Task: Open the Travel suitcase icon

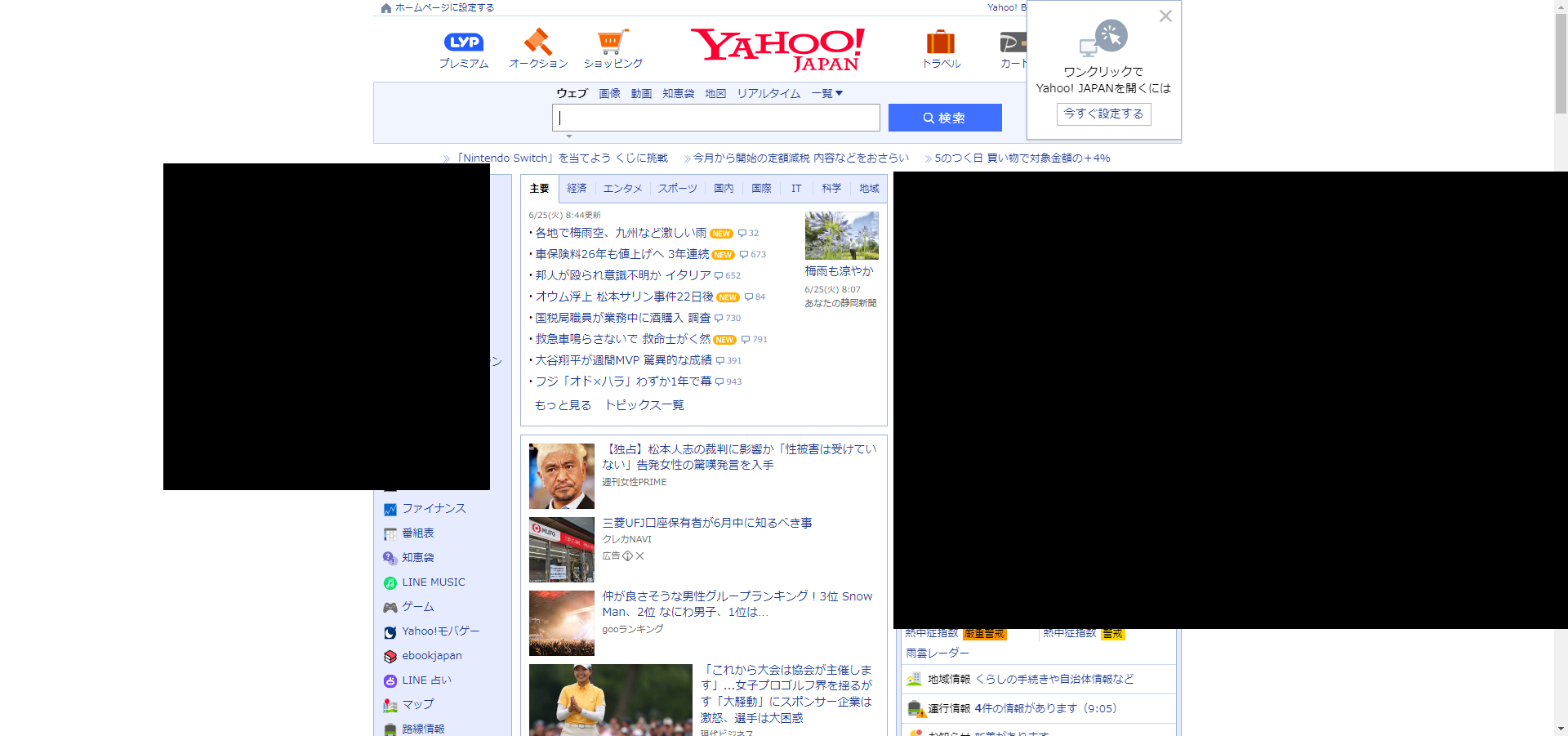Action: (941, 42)
